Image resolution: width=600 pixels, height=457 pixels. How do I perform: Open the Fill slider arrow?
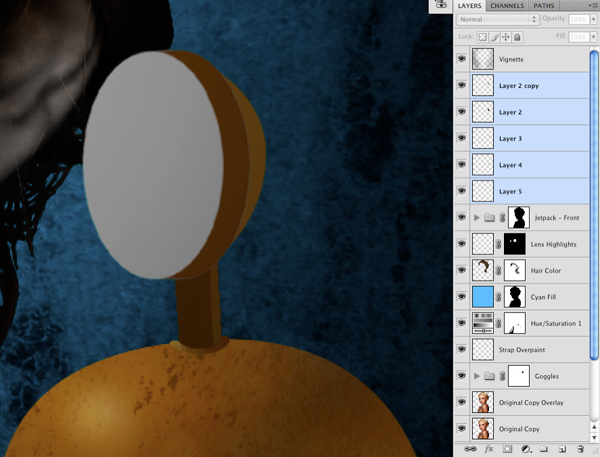(593, 37)
